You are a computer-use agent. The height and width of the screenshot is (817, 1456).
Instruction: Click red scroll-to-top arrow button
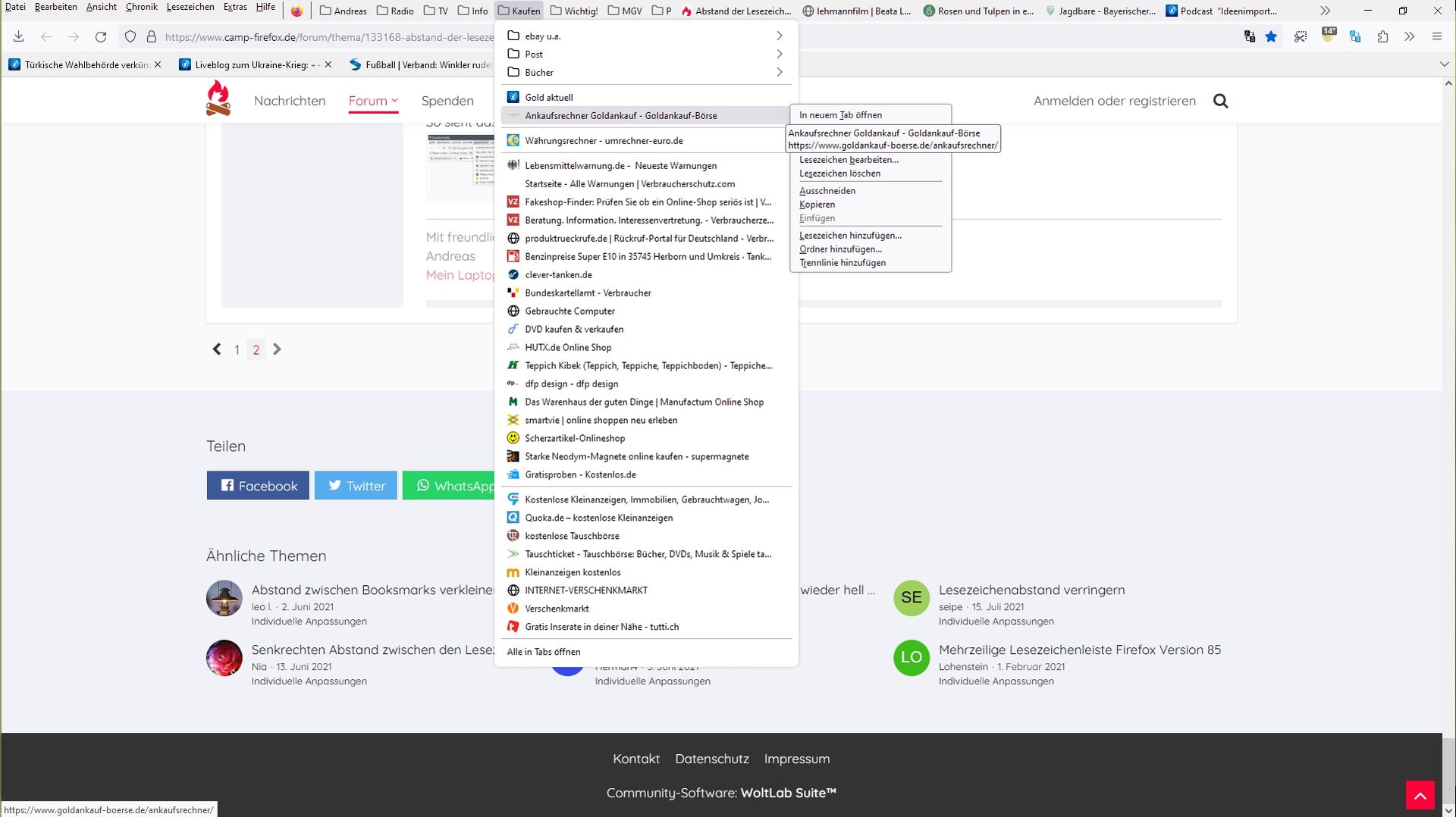1420,795
